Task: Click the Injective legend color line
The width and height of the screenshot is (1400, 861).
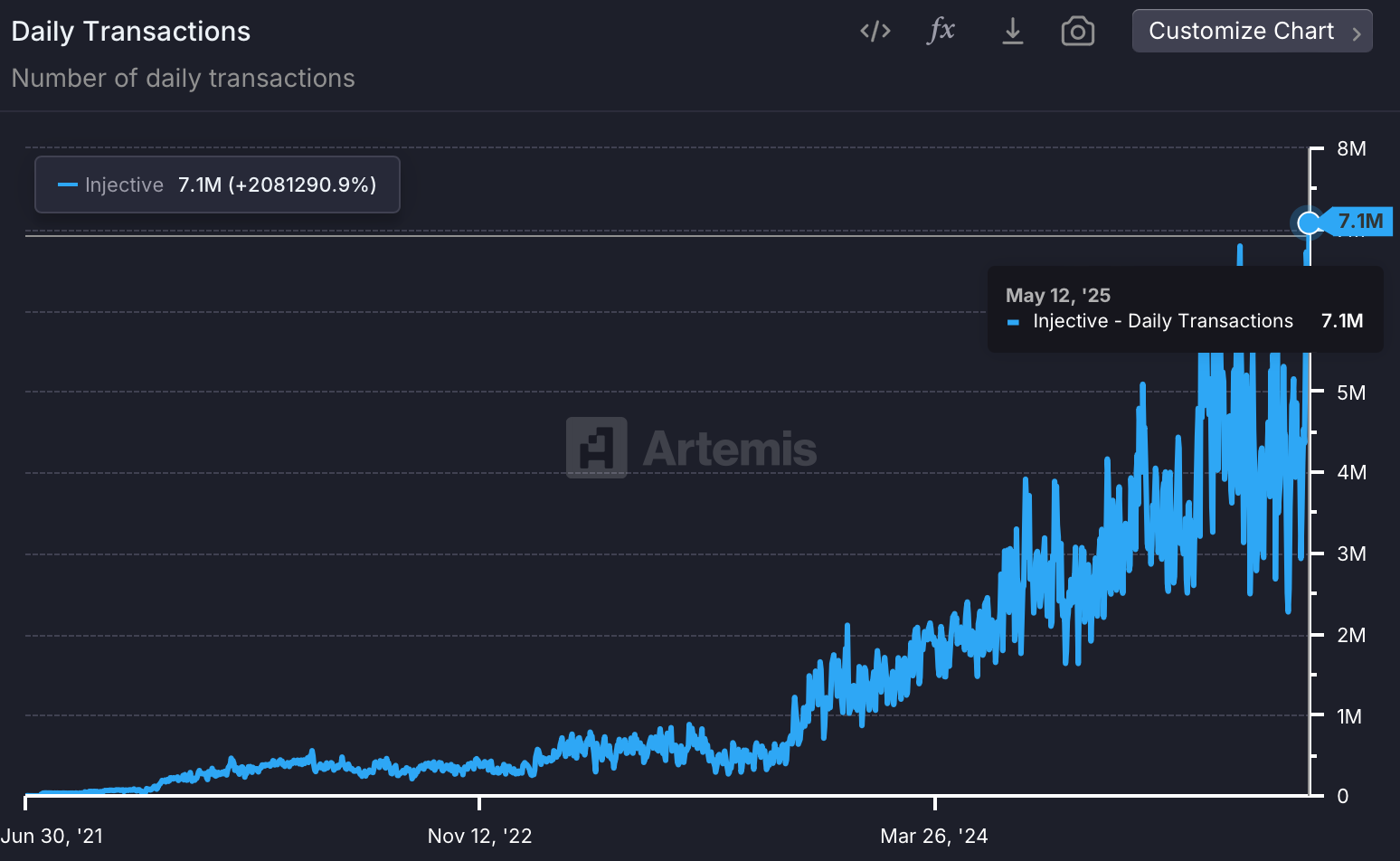Action: 67,184
